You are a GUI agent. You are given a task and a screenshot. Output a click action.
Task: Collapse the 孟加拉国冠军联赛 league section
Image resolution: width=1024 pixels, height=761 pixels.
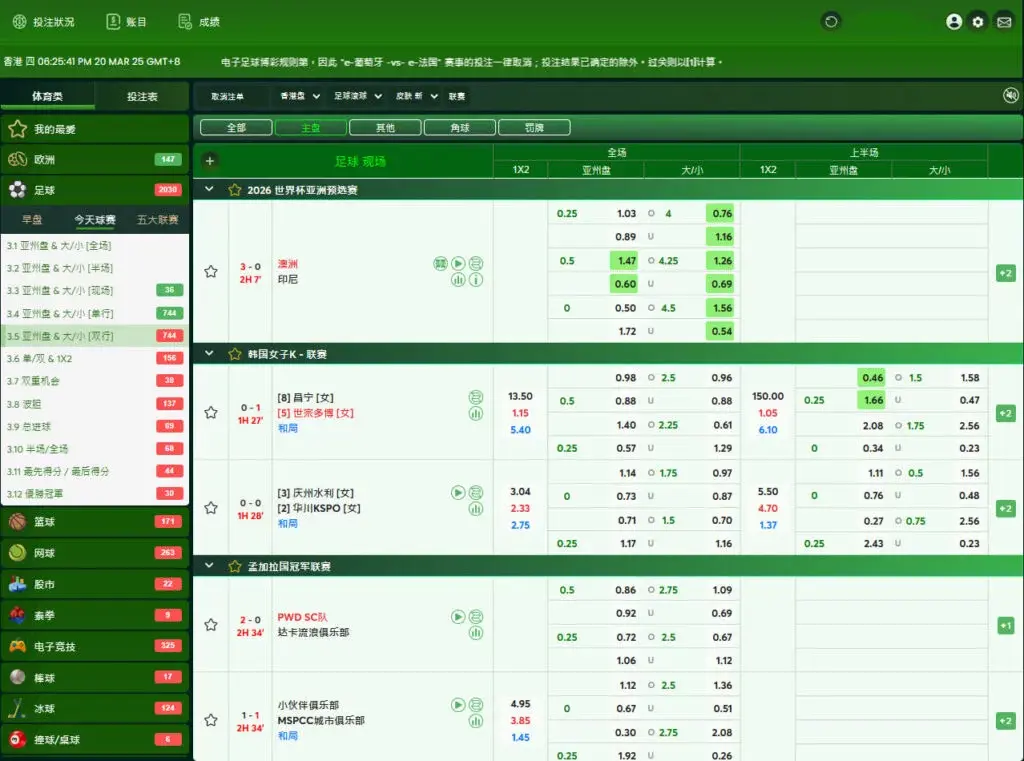click(x=209, y=566)
